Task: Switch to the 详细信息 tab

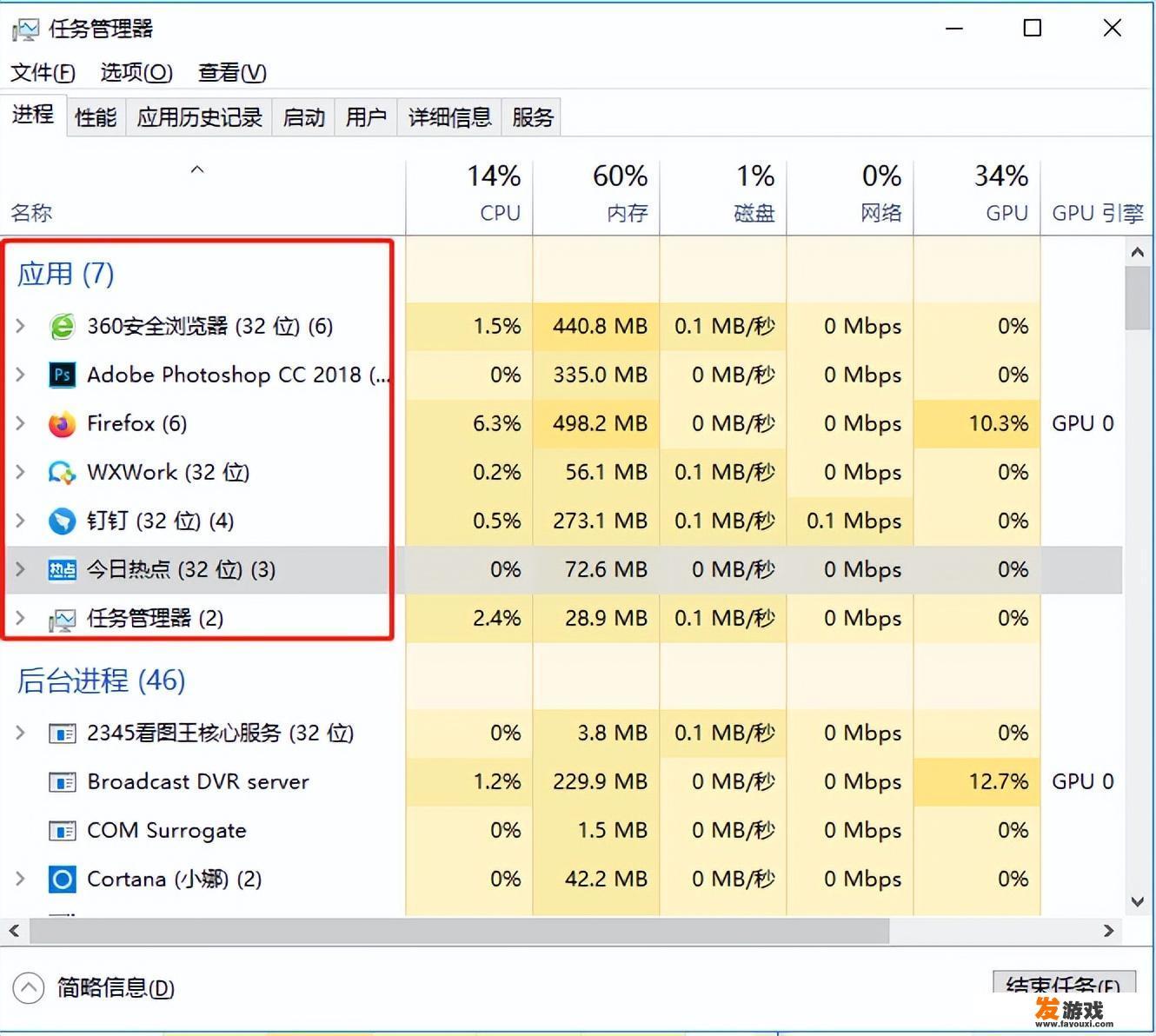Action: (449, 116)
